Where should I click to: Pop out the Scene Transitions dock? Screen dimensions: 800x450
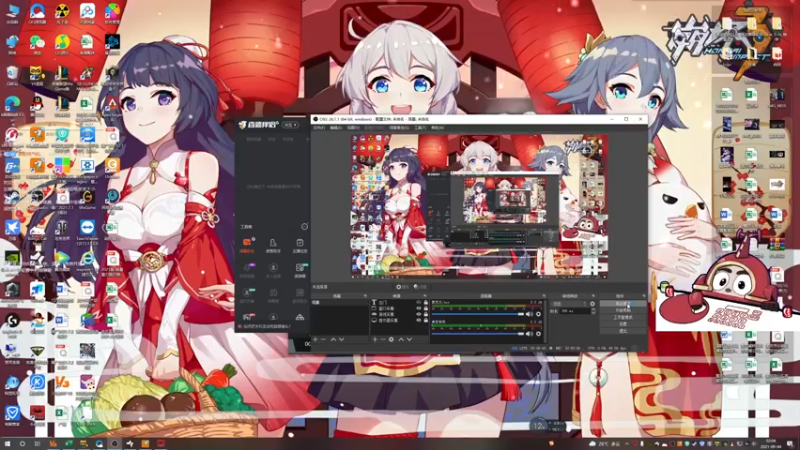(x=593, y=296)
